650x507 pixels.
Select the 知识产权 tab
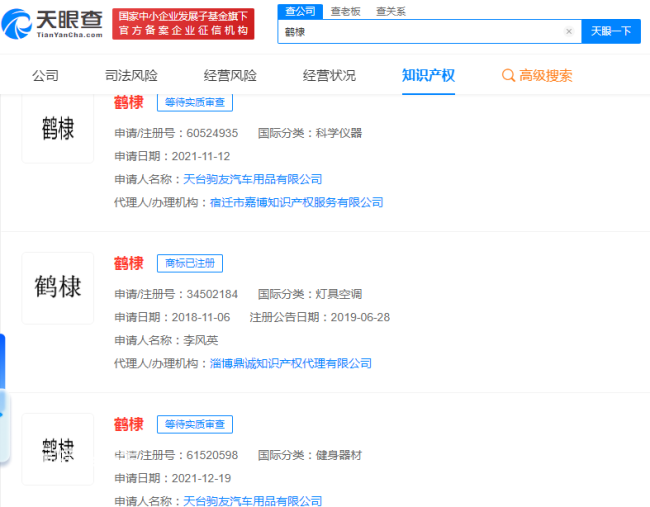428,76
